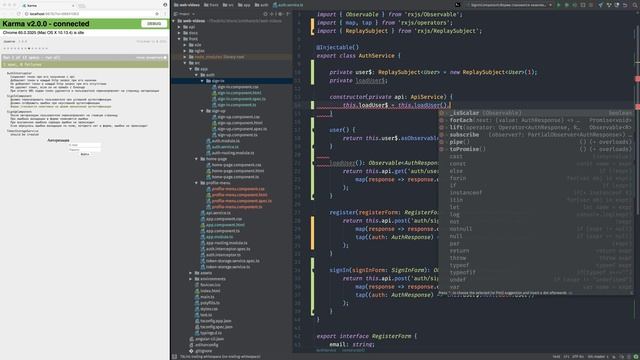Open auth-routing.module.ts file
Image resolution: width=640 pixels, height=360 pixels.
point(233,153)
